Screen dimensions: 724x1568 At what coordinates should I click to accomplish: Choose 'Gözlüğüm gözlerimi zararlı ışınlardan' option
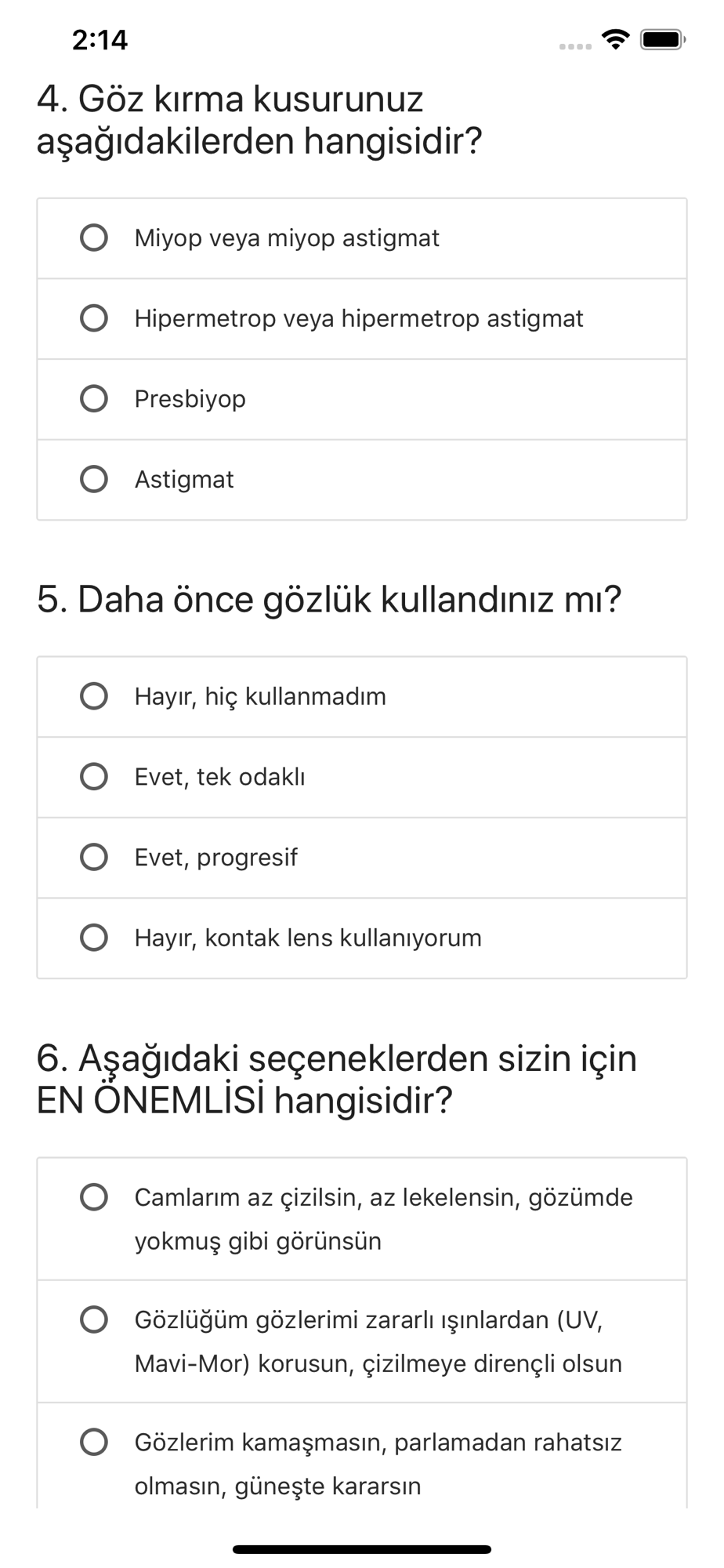pyautogui.click(x=94, y=1319)
